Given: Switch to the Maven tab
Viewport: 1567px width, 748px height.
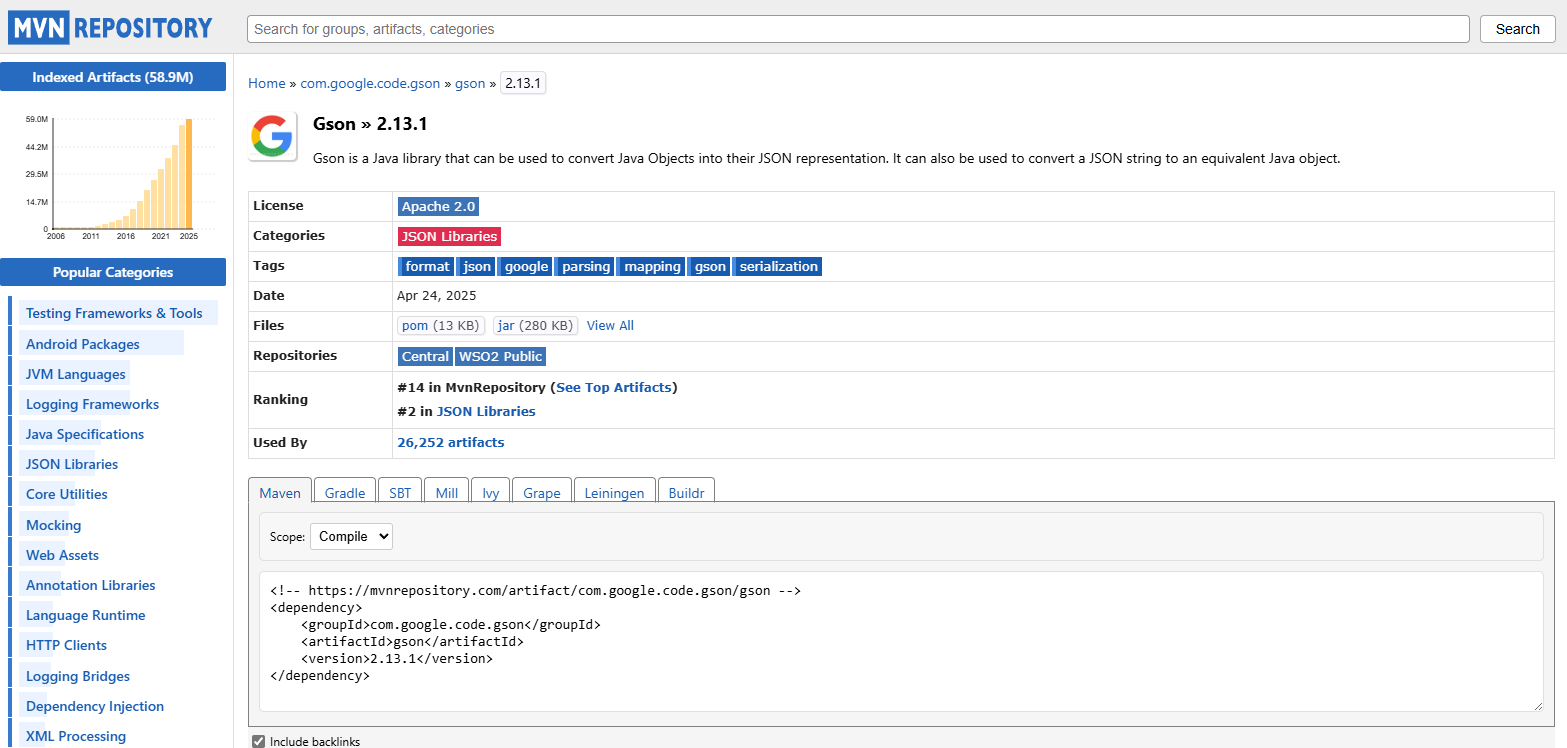Looking at the screenshot, I should (280, 493).
